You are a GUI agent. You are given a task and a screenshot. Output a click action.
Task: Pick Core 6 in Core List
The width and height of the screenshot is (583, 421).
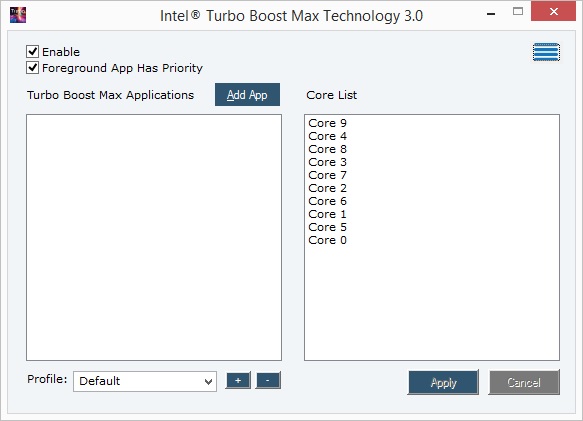[x=328, y=201]
